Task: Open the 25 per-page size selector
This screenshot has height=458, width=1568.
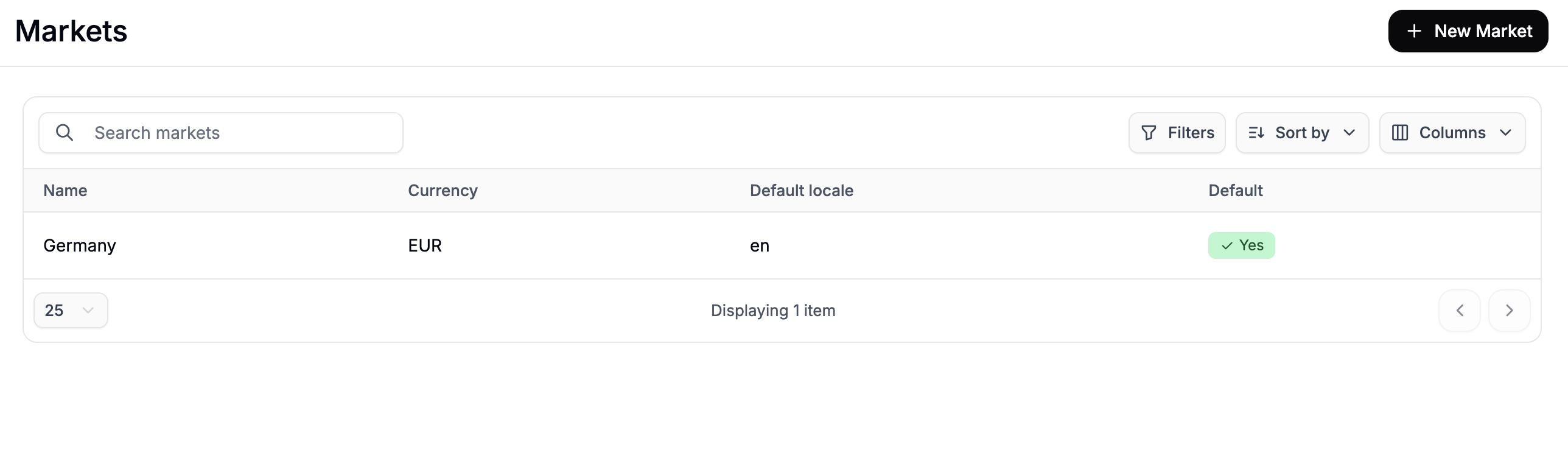Action: (x=71, y=311)
